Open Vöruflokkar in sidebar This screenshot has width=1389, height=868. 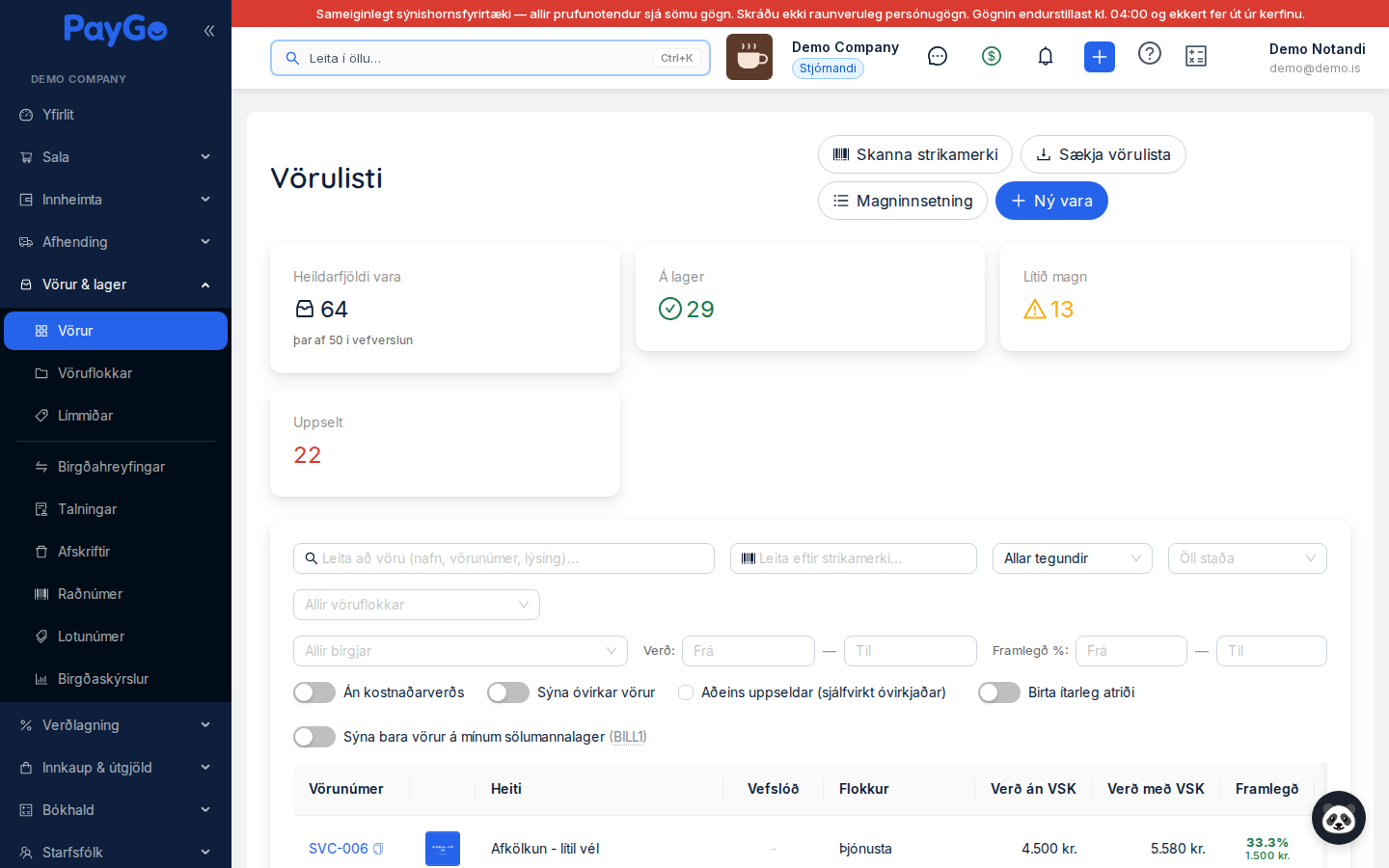(x=116, y=373)
